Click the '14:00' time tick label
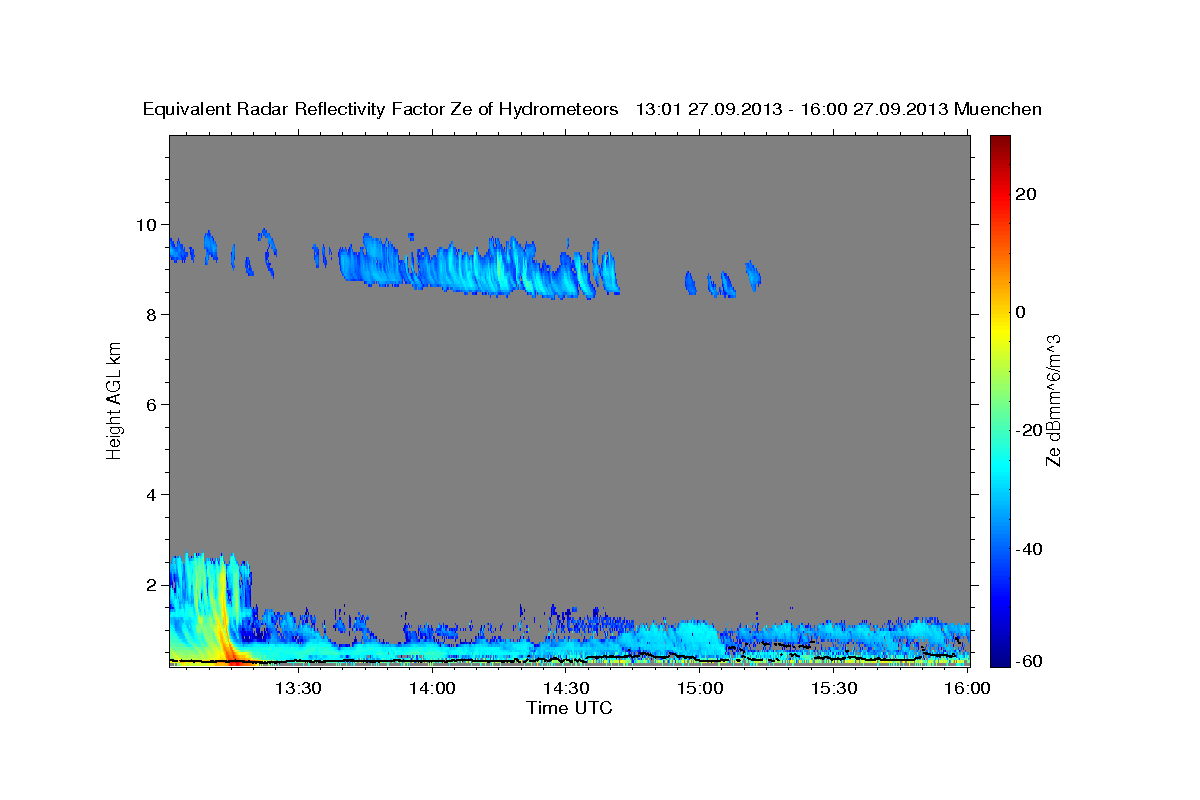Image resolution: width=1200 pixels, height=800 pixels. (x=432, y=688)
